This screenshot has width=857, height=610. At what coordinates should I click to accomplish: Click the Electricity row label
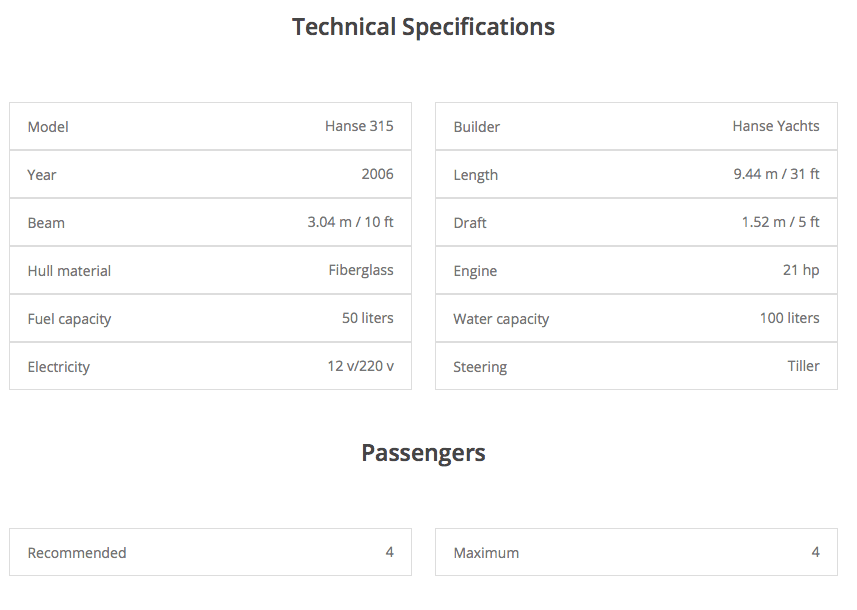click(58, 367)
